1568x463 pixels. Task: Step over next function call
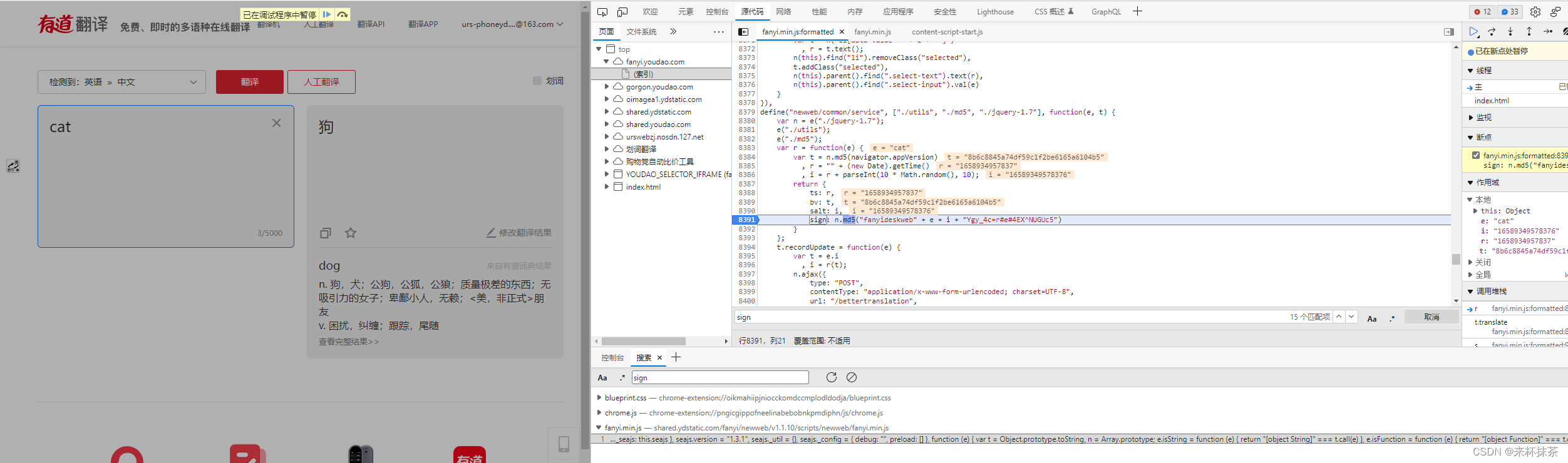point(1492,31)
